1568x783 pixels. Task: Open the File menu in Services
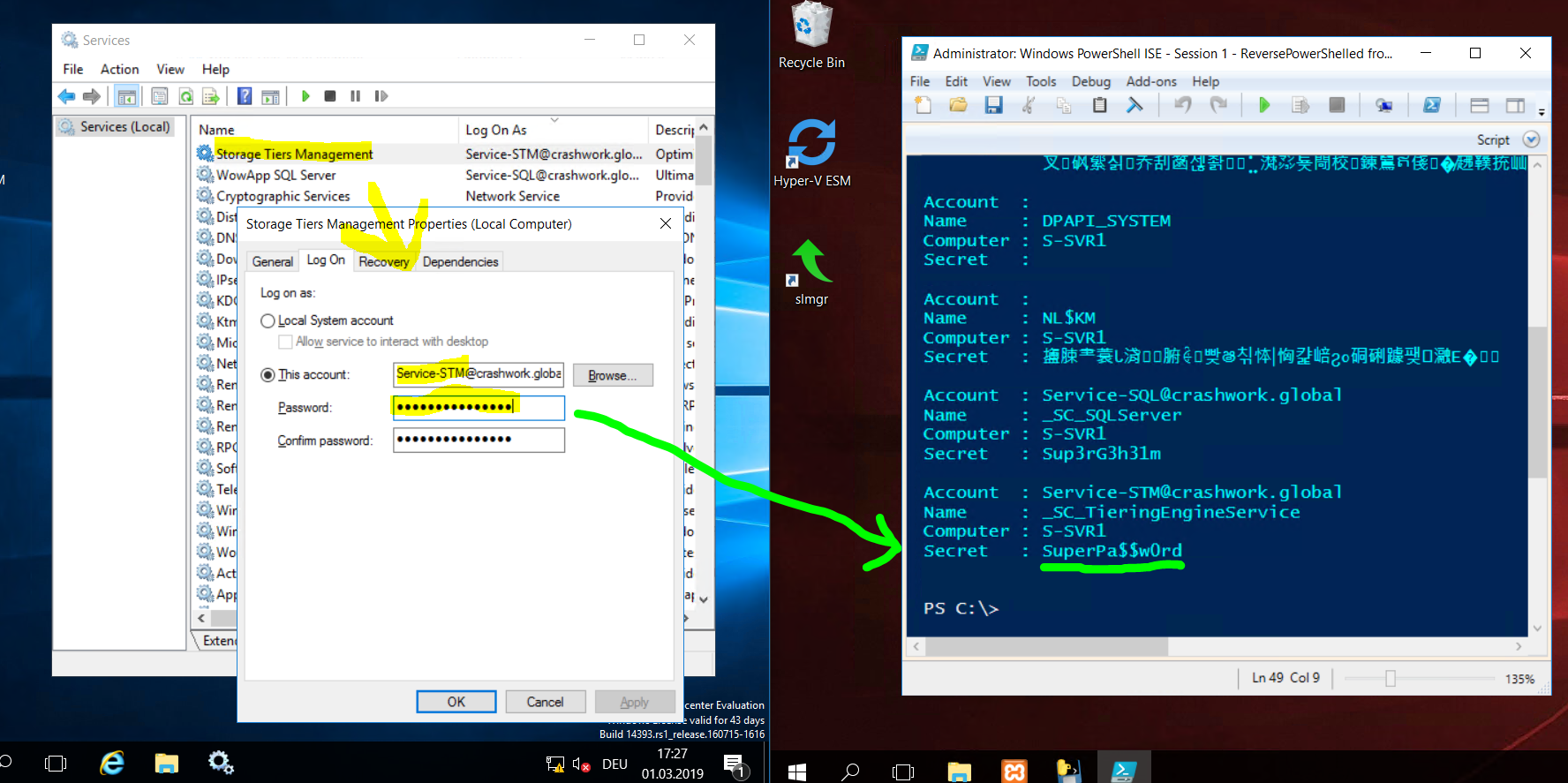tap(73, 69)
